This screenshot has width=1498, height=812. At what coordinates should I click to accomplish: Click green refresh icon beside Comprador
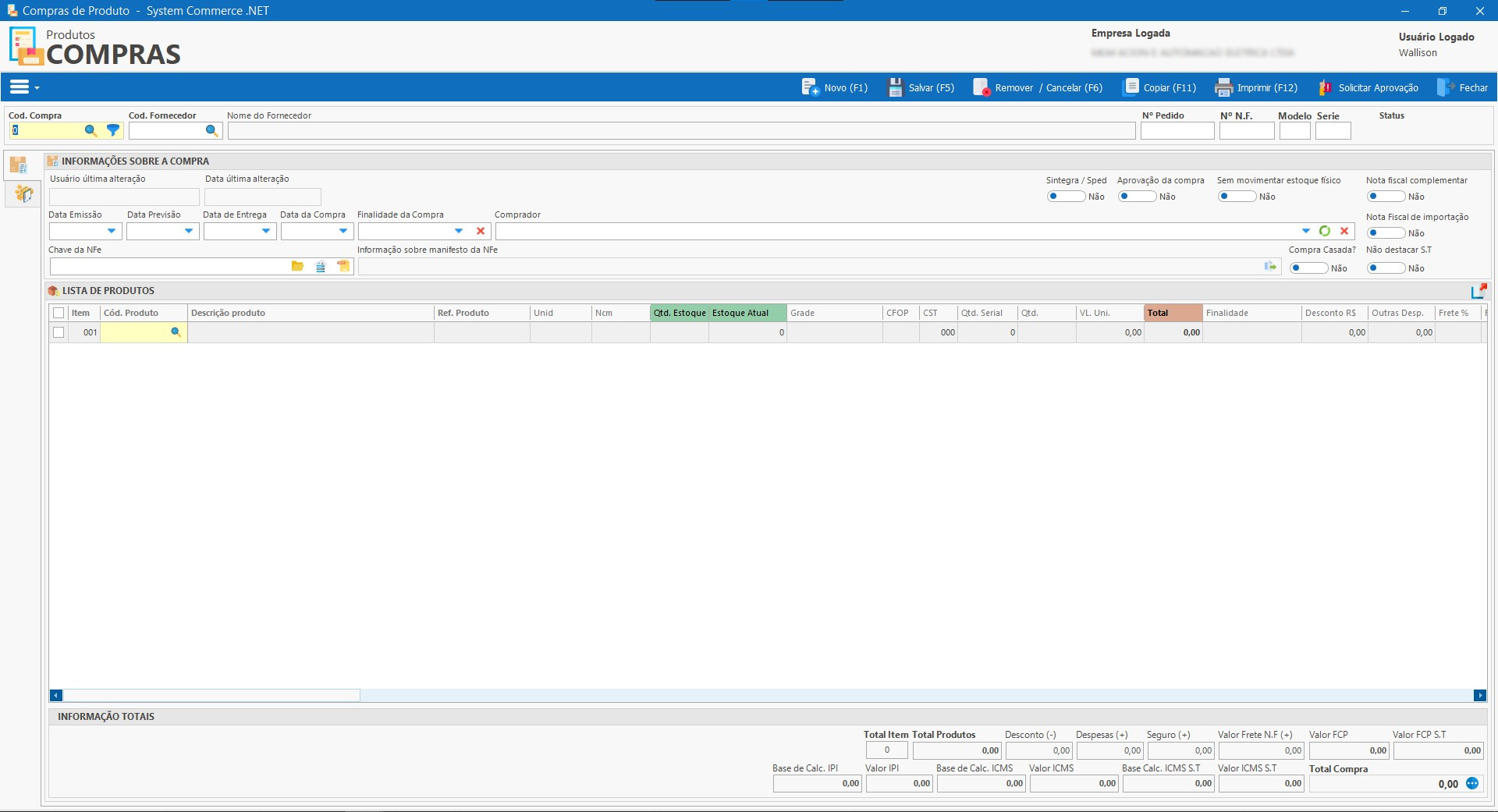click(x=1325, y=231)
